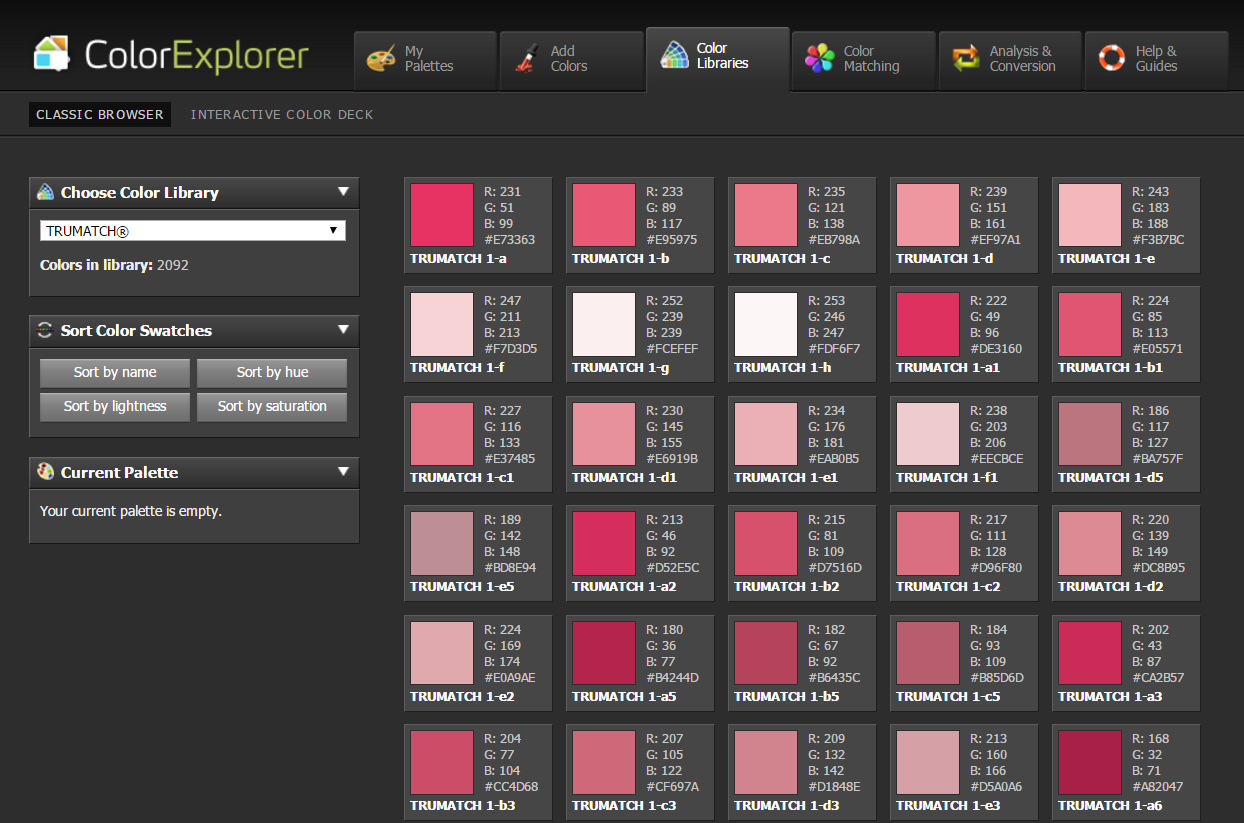Click the My Palettes painter's palette icon
1244x823 pixels.
(382, 58)
